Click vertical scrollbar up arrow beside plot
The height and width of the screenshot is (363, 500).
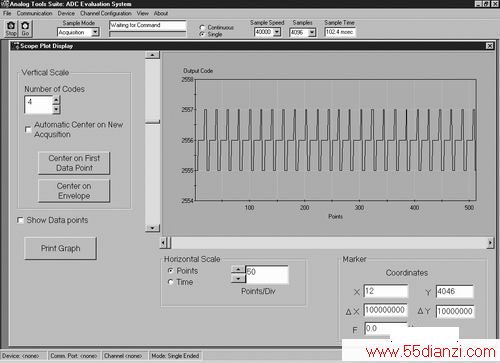coord(152,55)
